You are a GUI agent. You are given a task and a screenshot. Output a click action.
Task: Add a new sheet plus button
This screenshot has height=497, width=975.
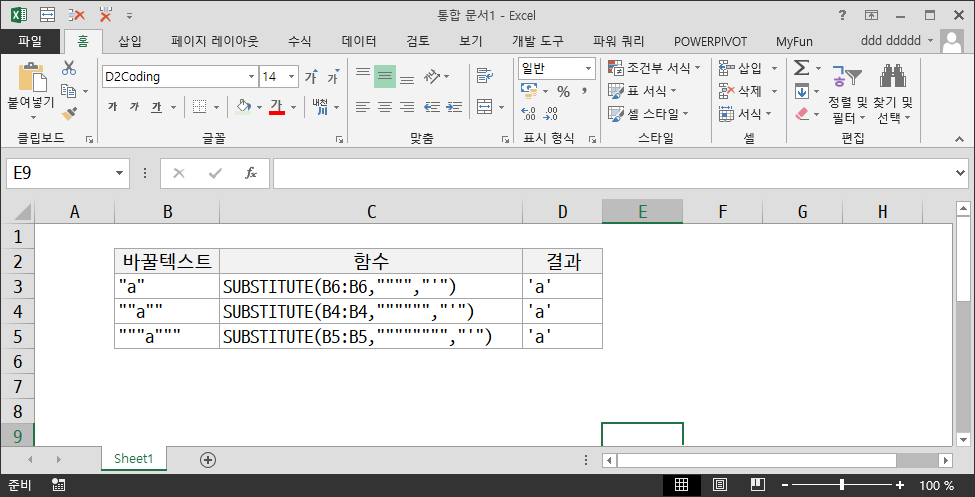208,460
